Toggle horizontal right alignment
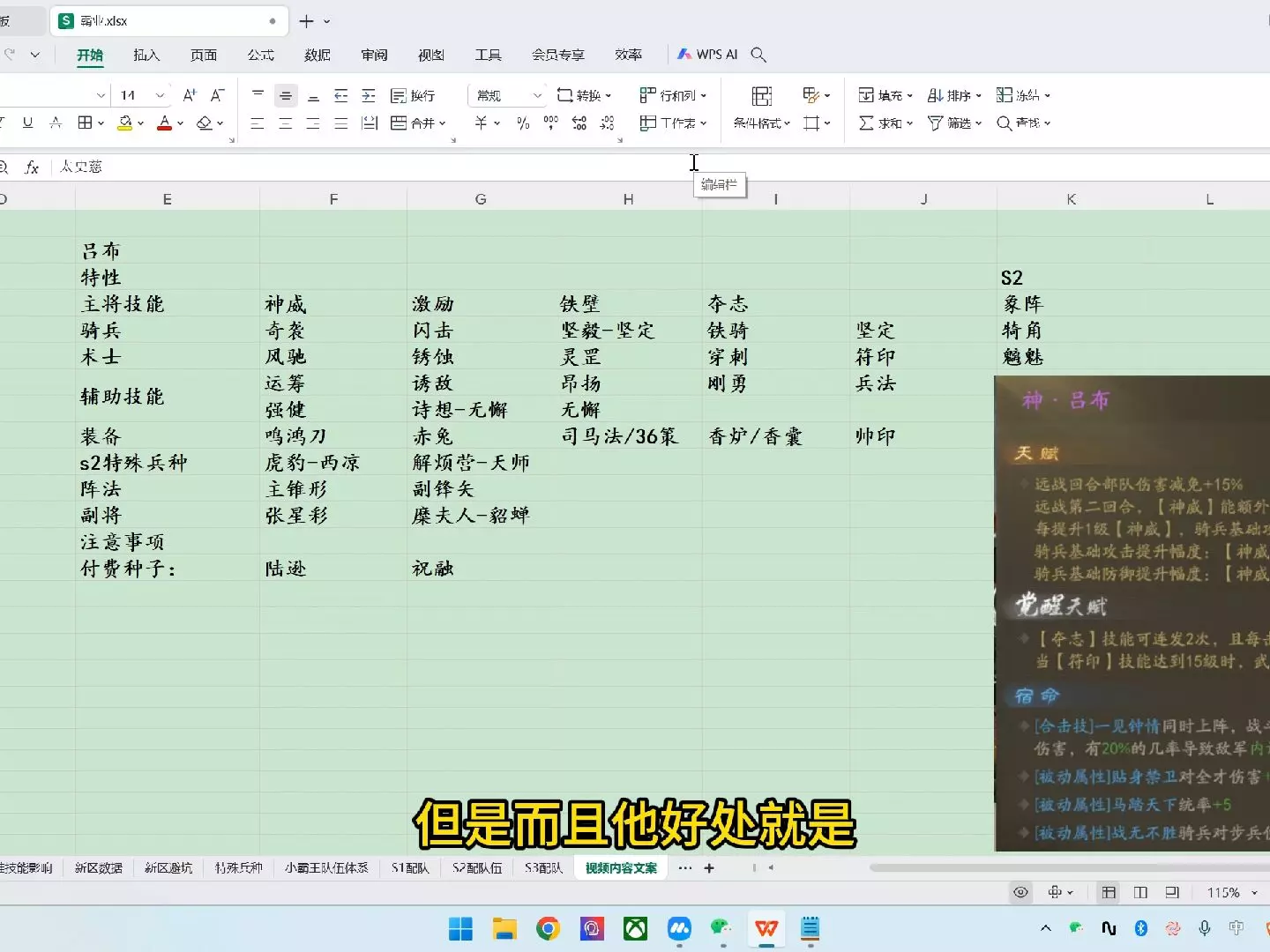 (313, 123)
